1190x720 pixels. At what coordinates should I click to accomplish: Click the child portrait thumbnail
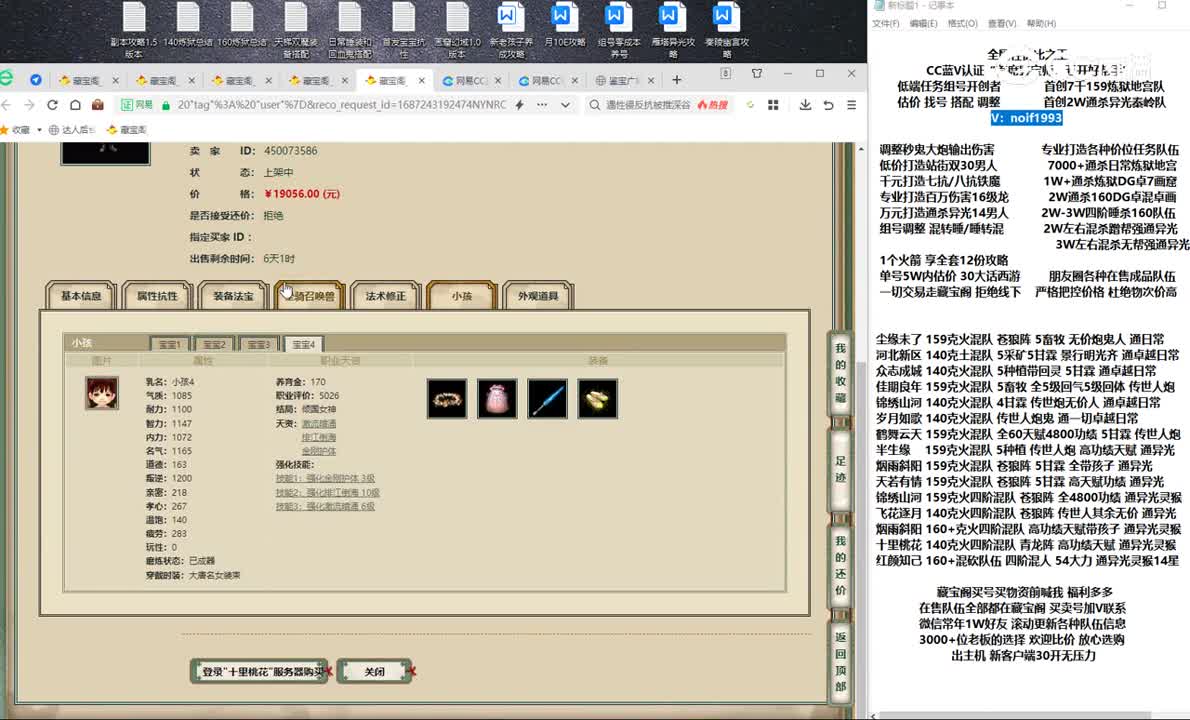[x=101, y=393]
